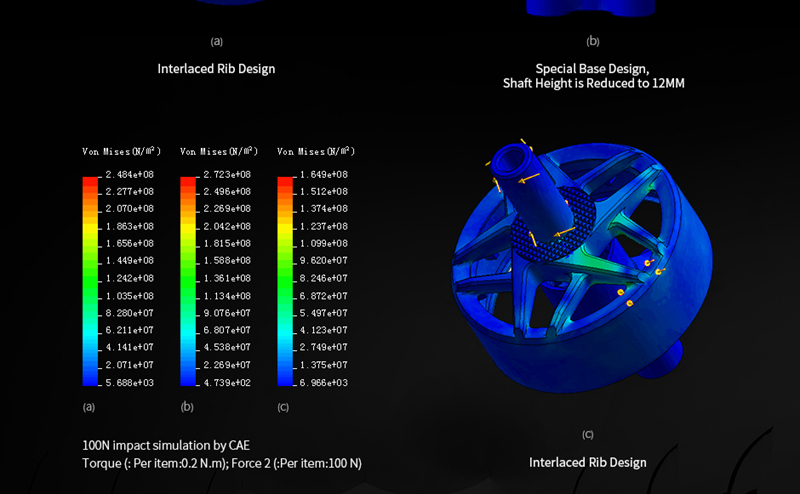Click the orange bolt markers on rotor rim
This screenshot has height=494, width=800.
pyautogui.click(x=622, y=293)
